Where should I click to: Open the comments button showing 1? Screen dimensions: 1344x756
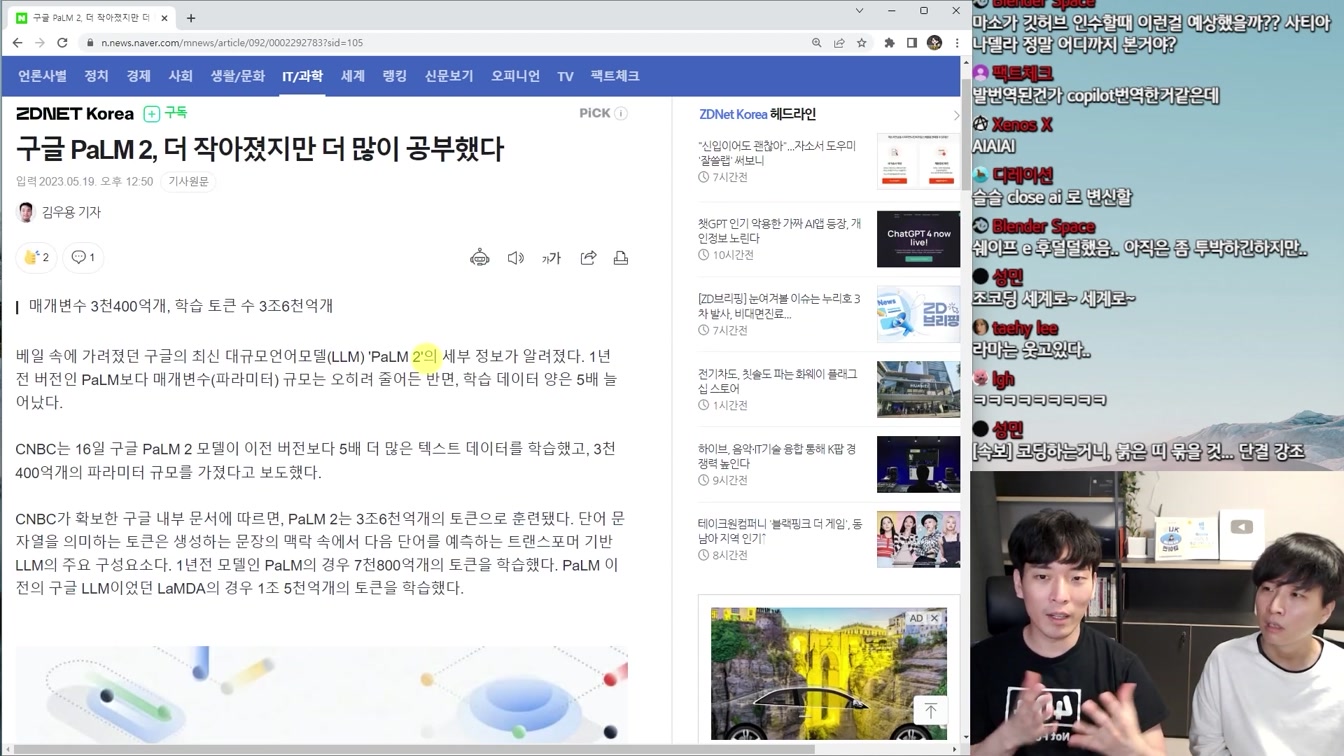click(x=84, y=257)
